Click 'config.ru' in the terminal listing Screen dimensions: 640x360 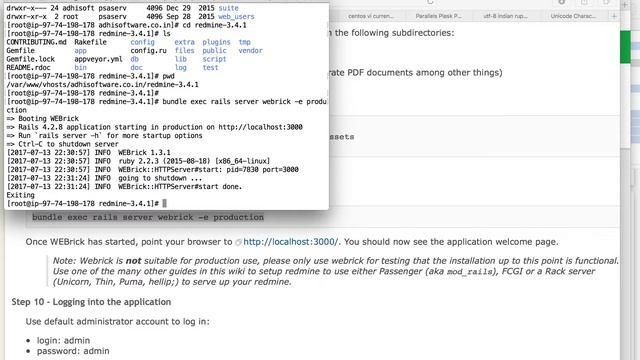click(149, 51)
